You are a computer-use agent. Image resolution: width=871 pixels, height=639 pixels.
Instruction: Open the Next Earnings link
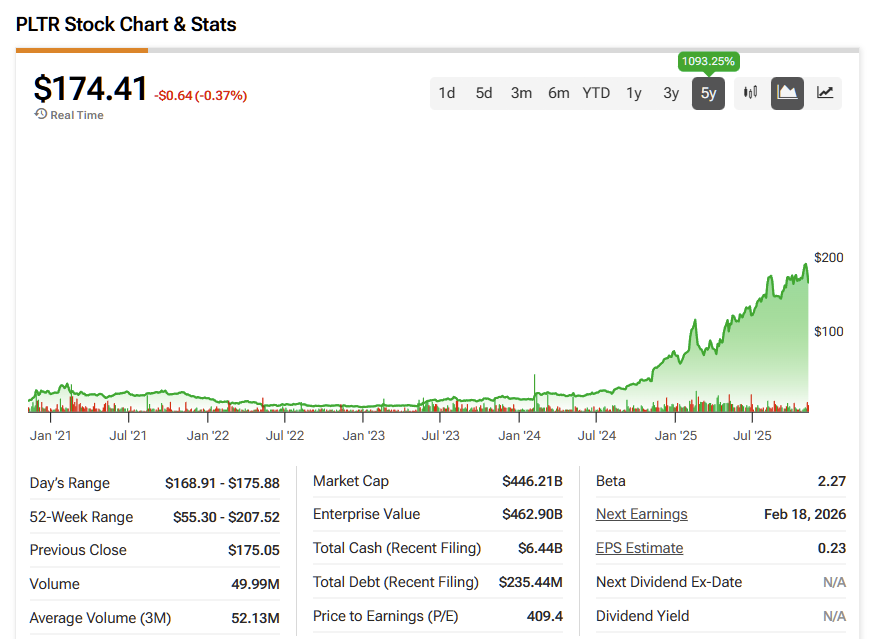641,514
